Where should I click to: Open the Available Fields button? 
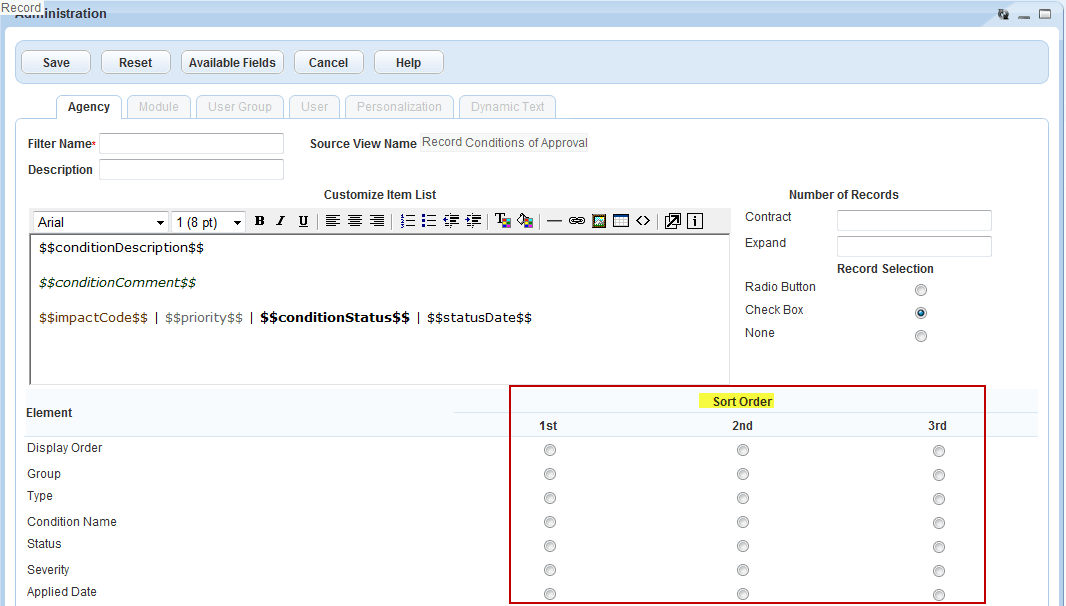pyautogui.click(x=232, y=62)
